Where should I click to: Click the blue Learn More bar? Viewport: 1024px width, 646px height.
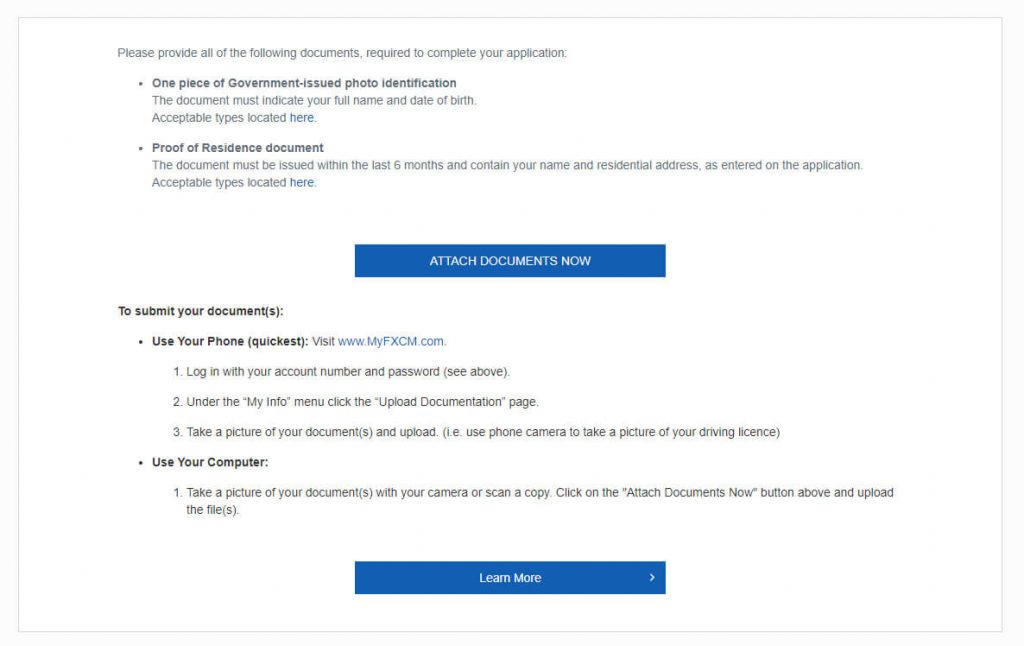[510, 577]
